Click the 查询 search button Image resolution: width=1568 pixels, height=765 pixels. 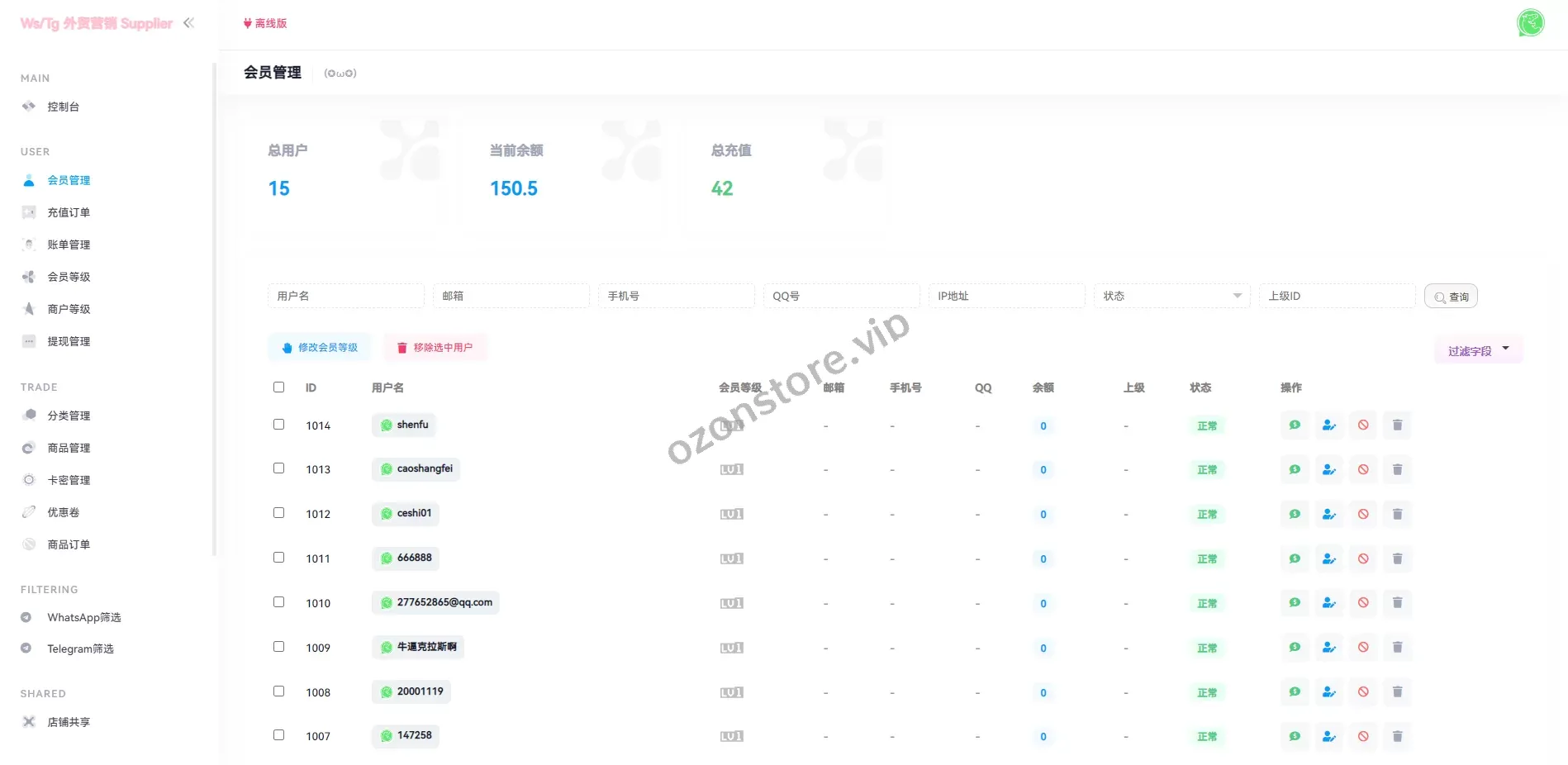[1451, 297]
